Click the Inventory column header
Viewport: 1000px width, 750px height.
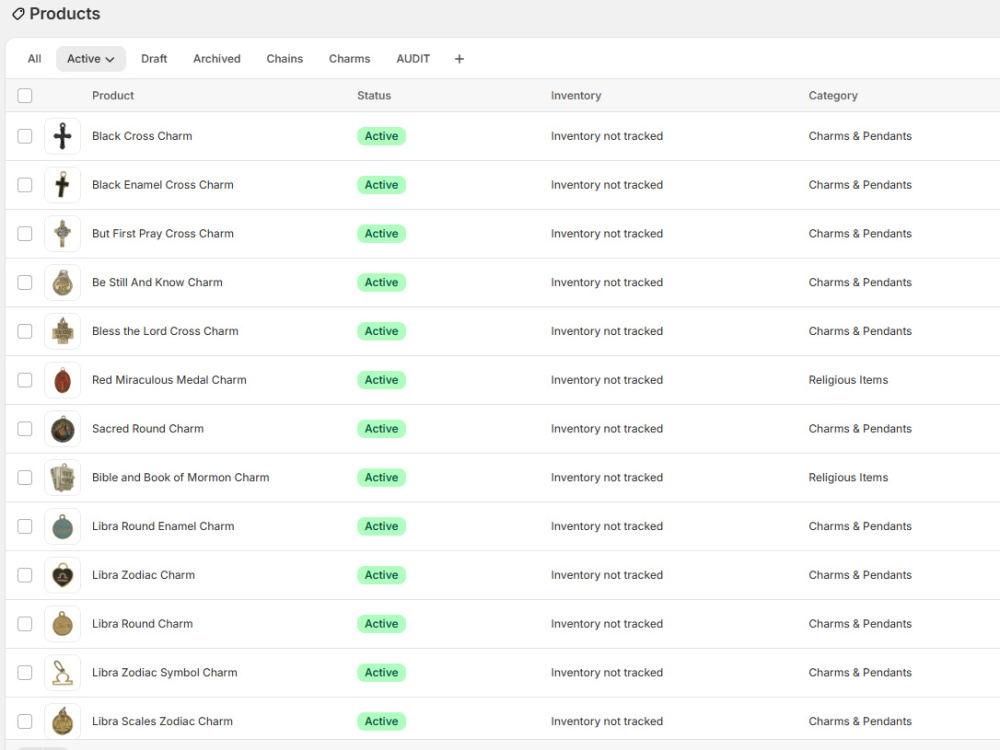coord(576,96)
